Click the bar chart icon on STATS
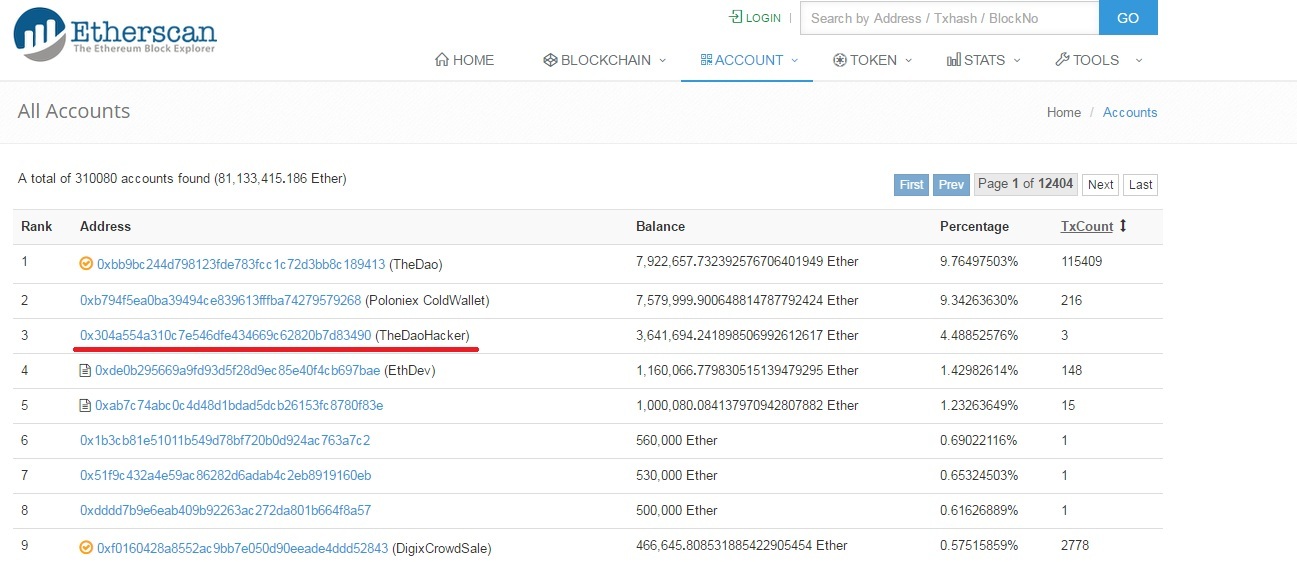The height and width of the screenshot is (562, 1297). click(x=953, y=60)
